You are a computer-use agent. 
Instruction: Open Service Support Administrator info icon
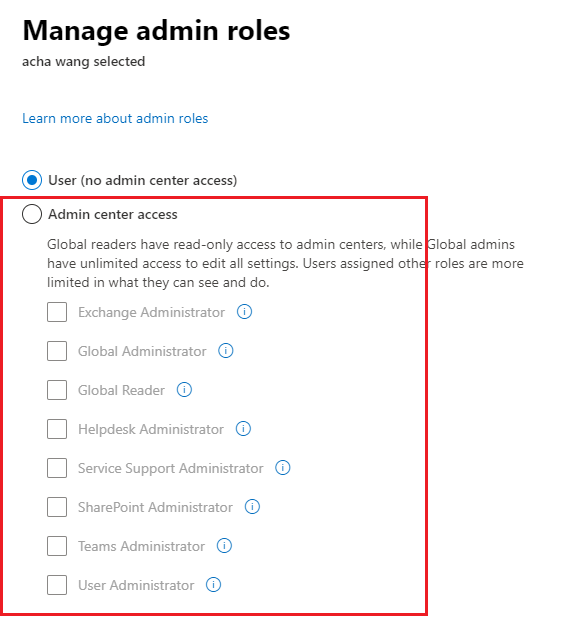click(x=283, y=468)
